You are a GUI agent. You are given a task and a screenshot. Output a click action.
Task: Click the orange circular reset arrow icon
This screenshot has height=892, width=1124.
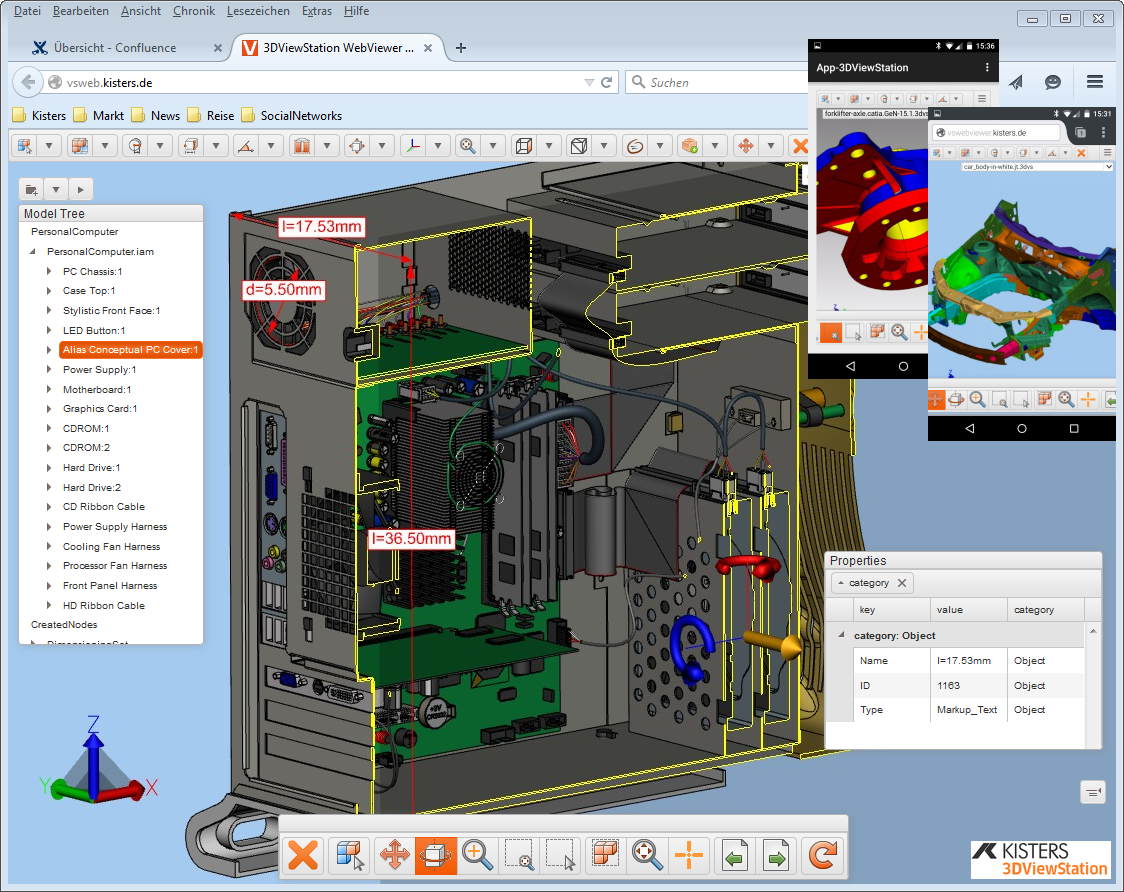(823, 856)
